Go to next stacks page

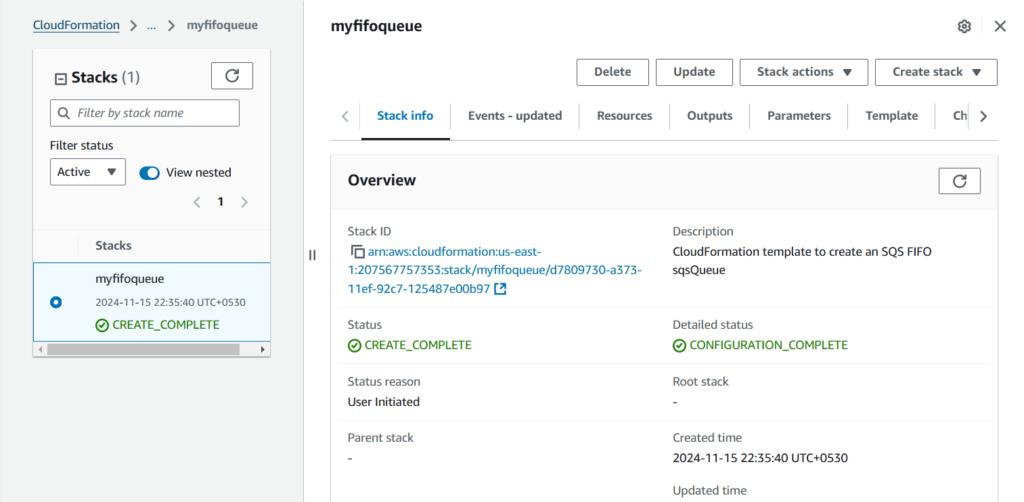tap(245, 202)
